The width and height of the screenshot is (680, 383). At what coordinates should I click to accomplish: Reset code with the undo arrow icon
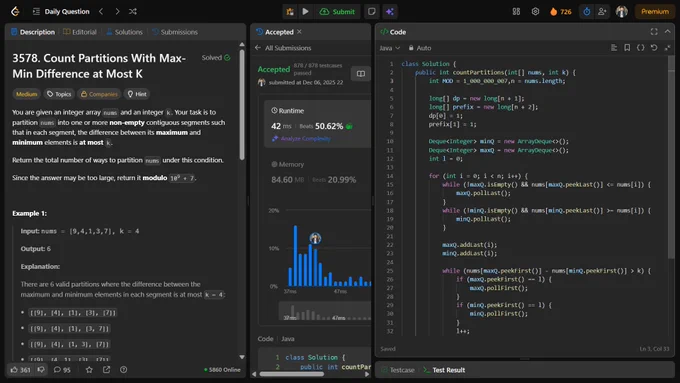coord(654,48)
